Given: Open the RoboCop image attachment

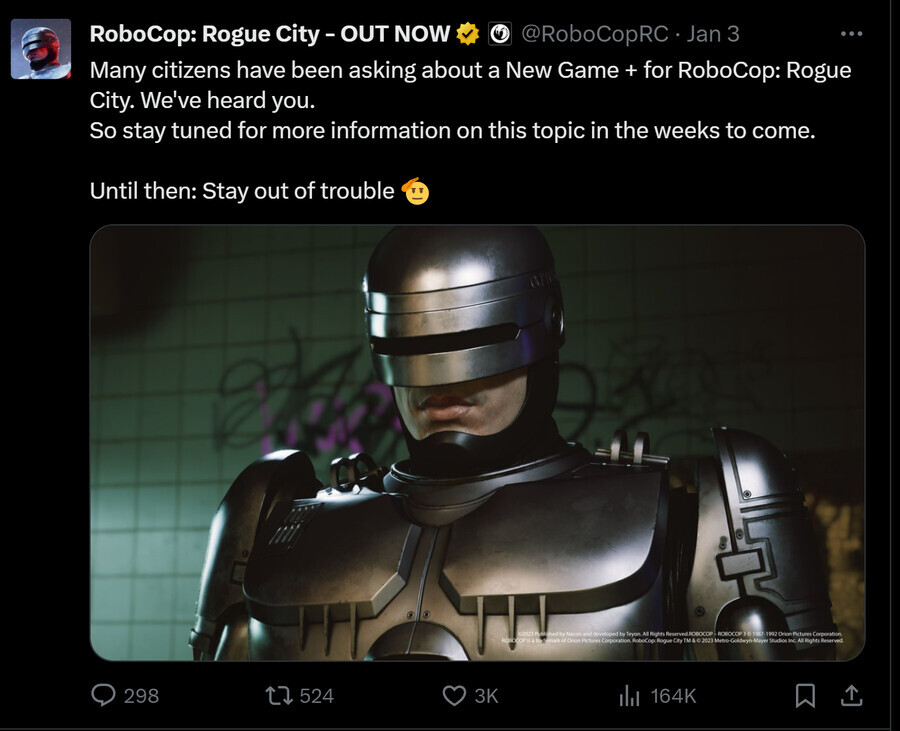Looking at the screenshot, I should click(x=477, y=442).
